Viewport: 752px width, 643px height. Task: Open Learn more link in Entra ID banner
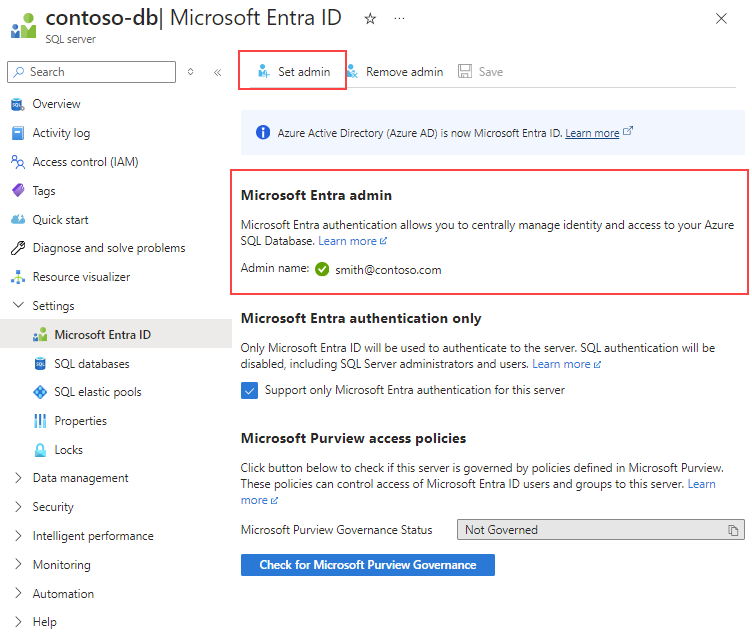pyautogui.click(x=592, y=133)
